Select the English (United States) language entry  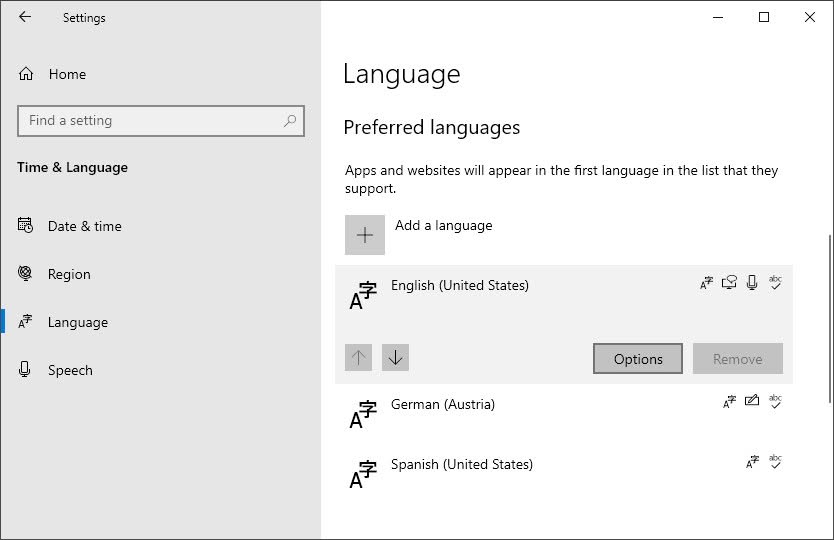pyautogui.click(x=564, y=325)
